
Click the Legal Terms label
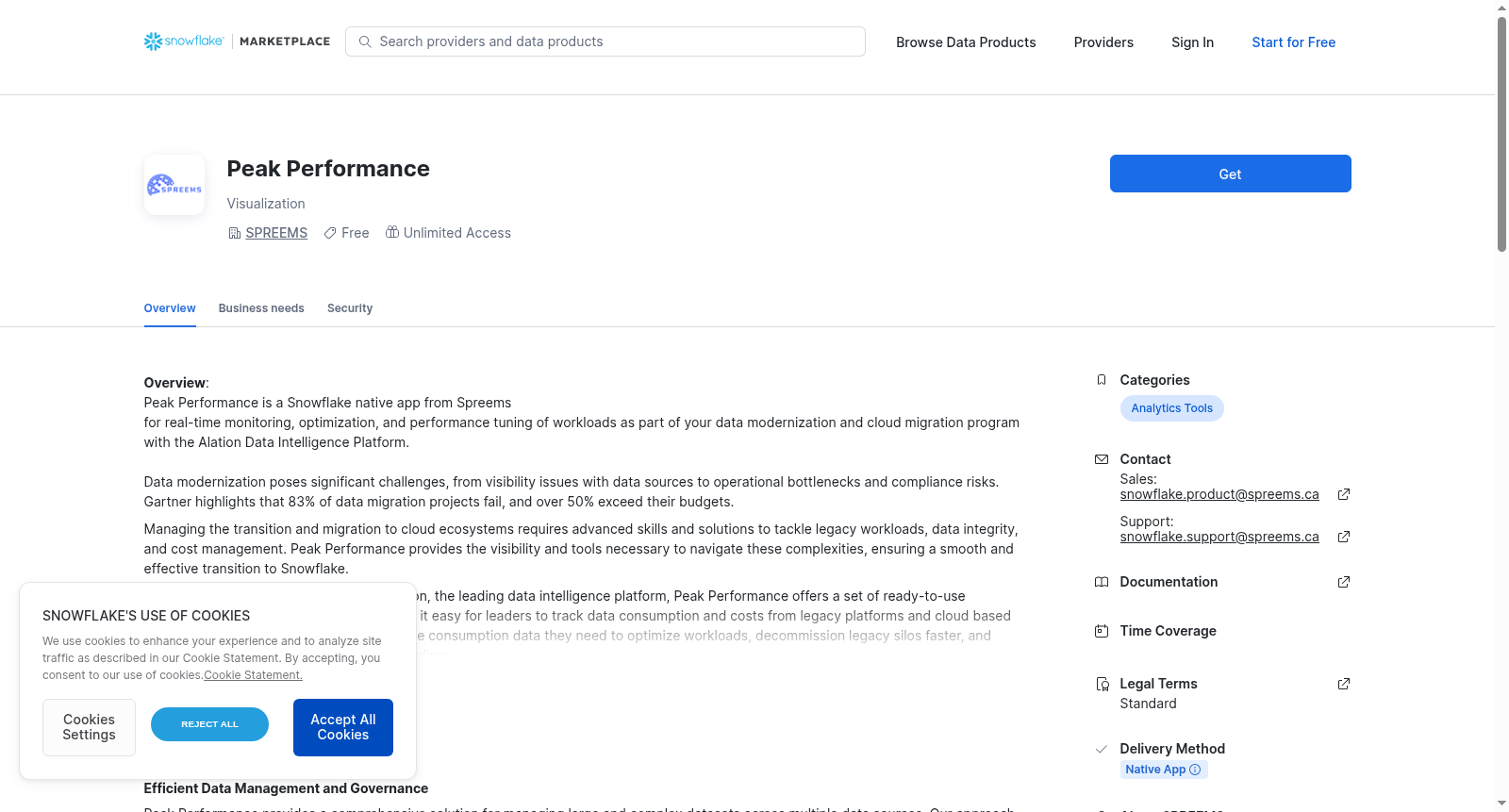tap(1158, 684)
